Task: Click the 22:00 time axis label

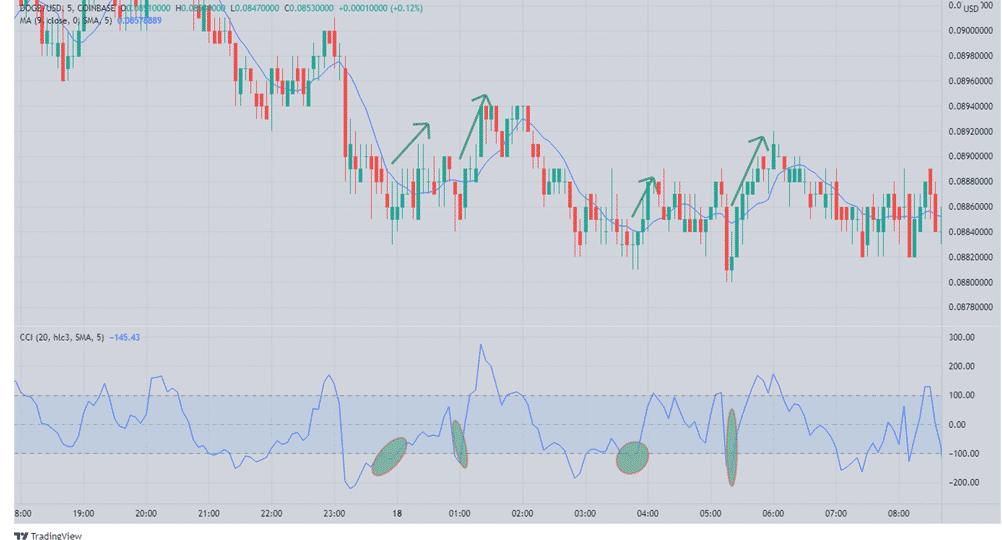Action: pos(272,514)
